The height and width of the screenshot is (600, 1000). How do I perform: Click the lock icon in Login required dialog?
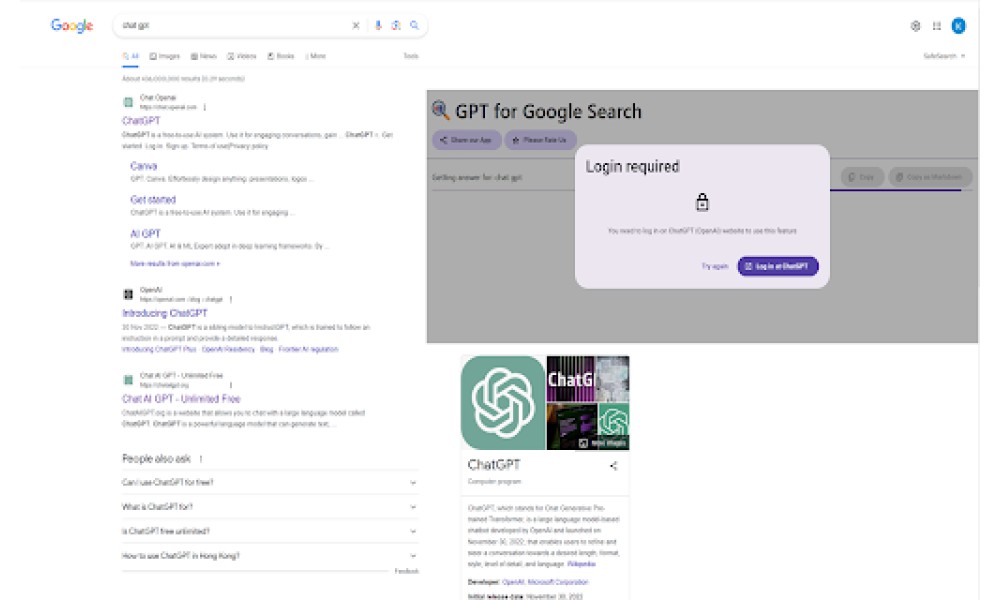point(702,202)
